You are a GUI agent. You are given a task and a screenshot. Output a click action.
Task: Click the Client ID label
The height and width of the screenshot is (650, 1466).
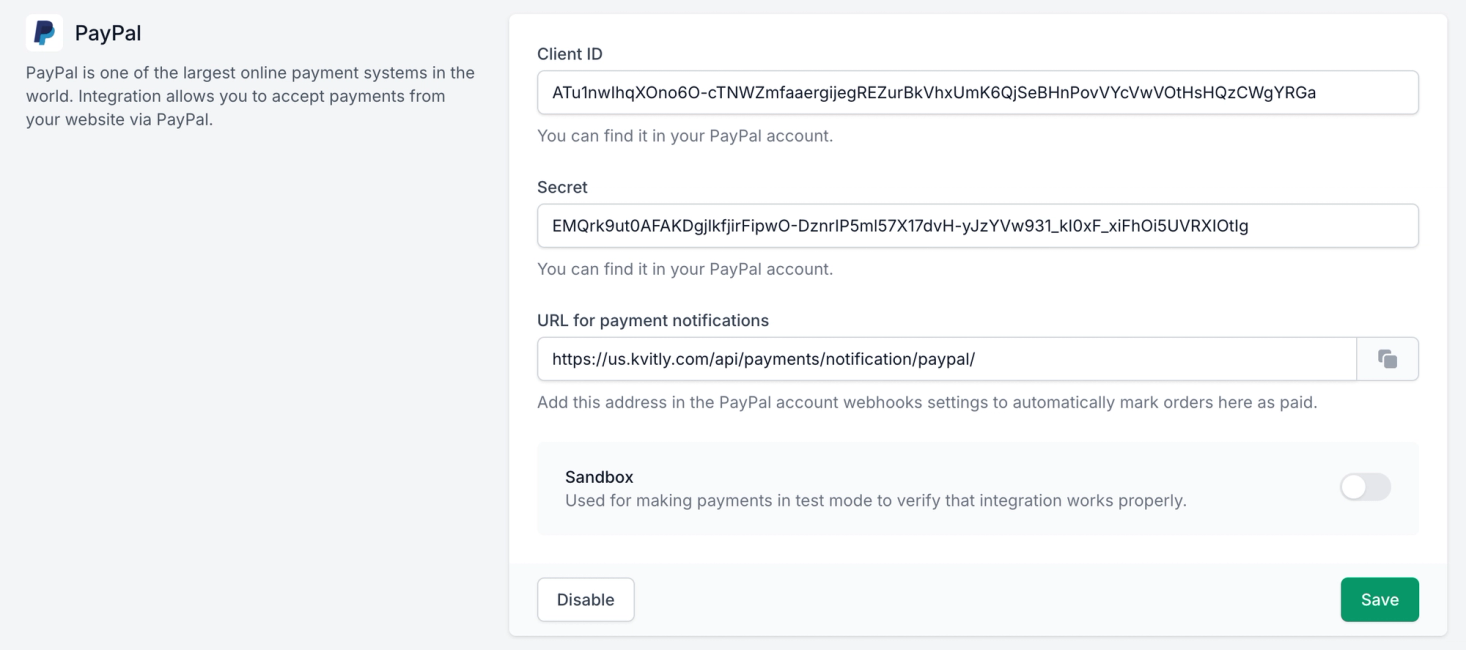pyautogui.click(x=570, y=54)
